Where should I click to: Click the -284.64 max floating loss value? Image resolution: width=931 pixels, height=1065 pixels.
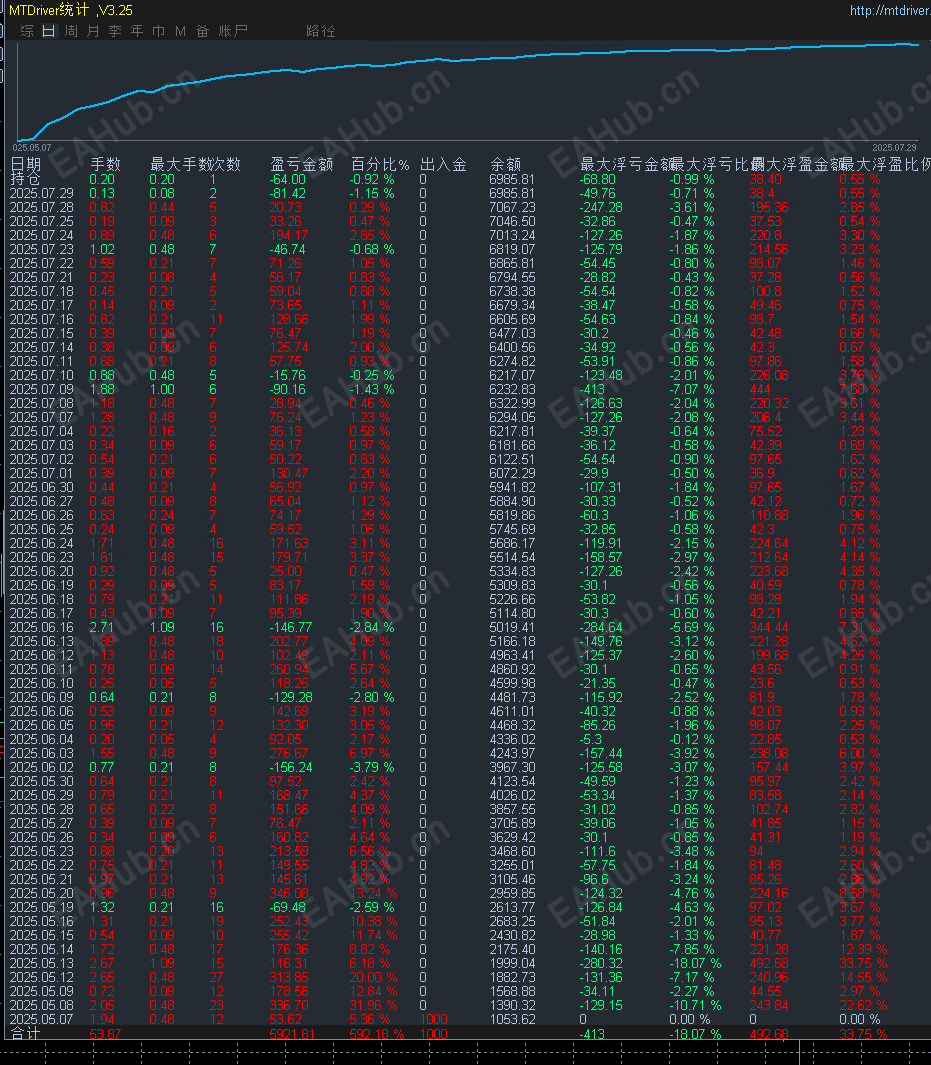point(601,627)
